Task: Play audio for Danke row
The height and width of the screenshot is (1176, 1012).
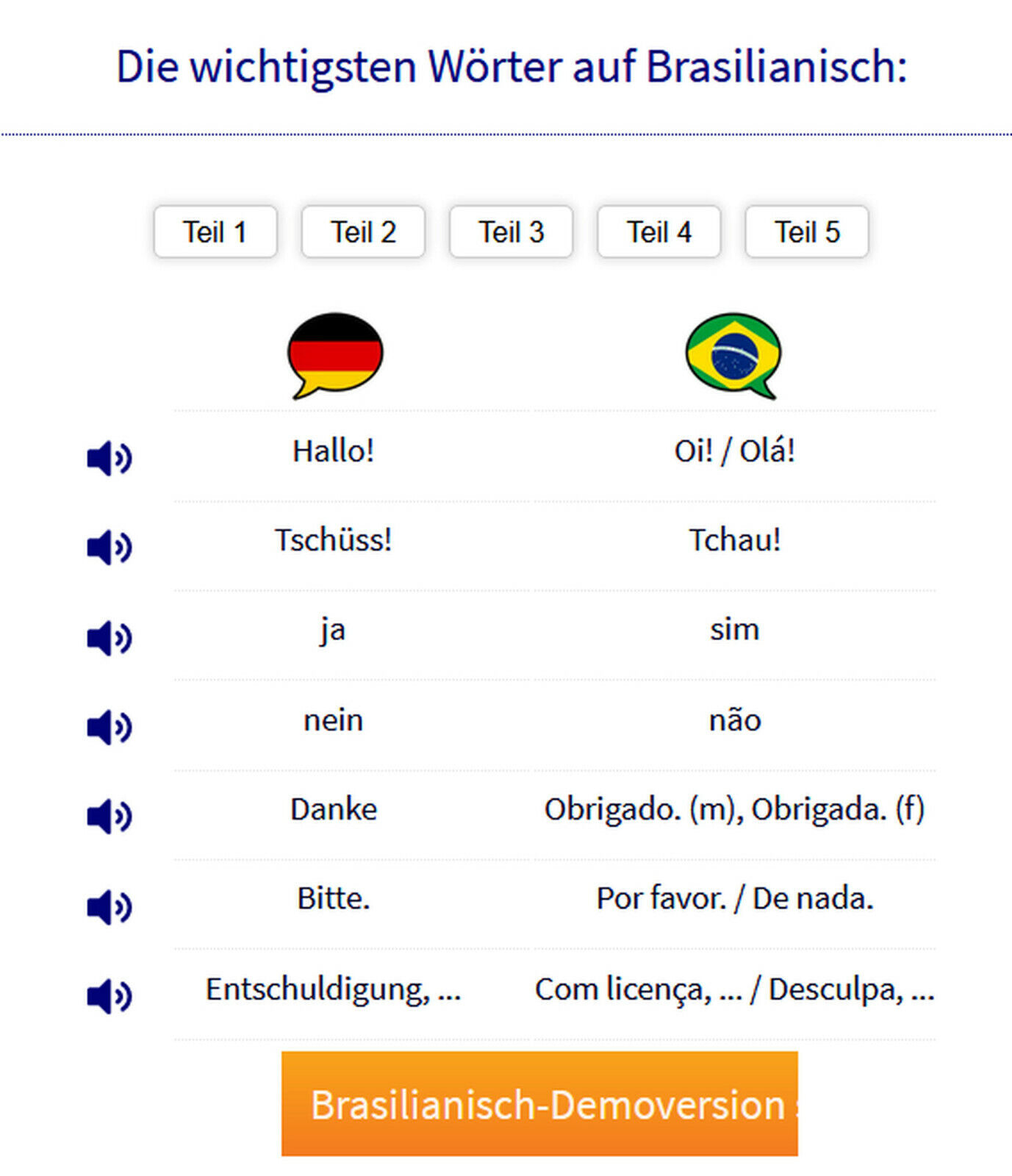Action: click(109, 817)
